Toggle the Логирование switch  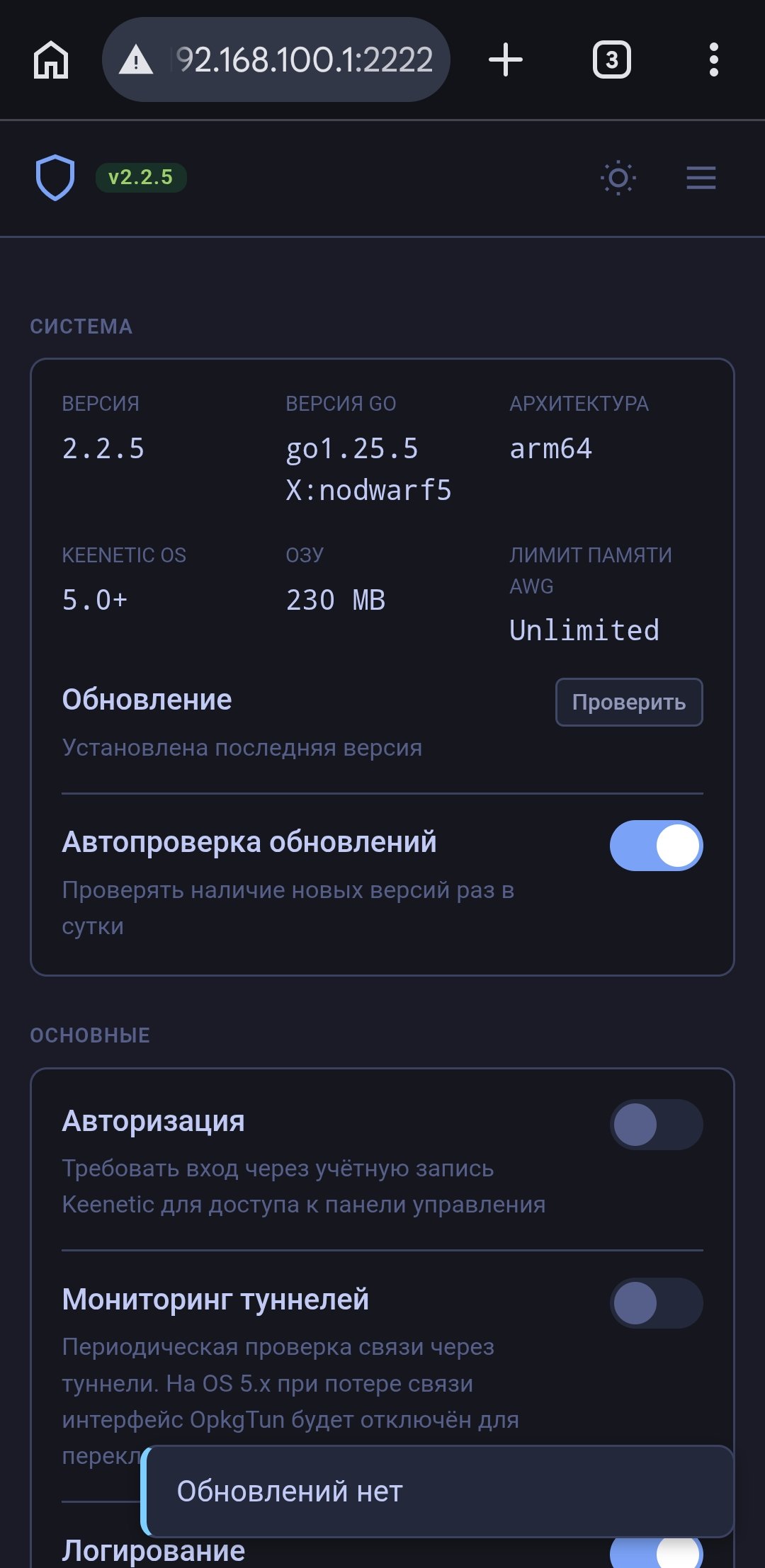(x=656, y=1551)
